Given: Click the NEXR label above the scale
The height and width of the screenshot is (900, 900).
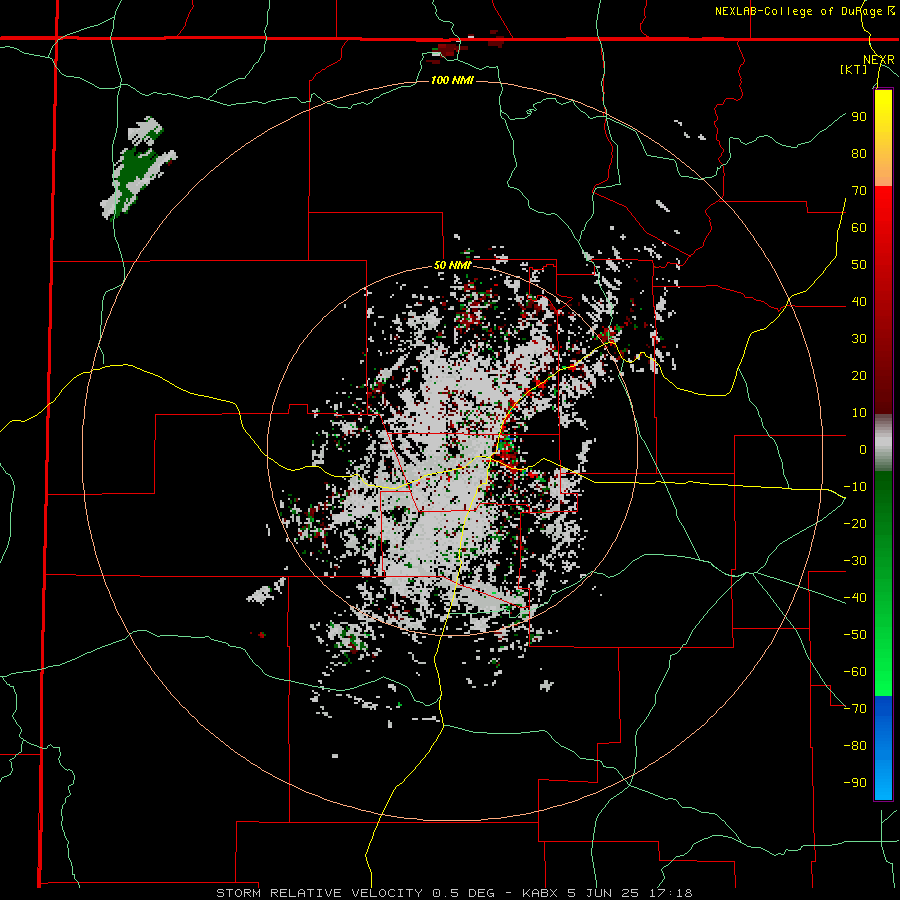Looking at the screenshot, I should pyautogui.click(x=879, y=60).
